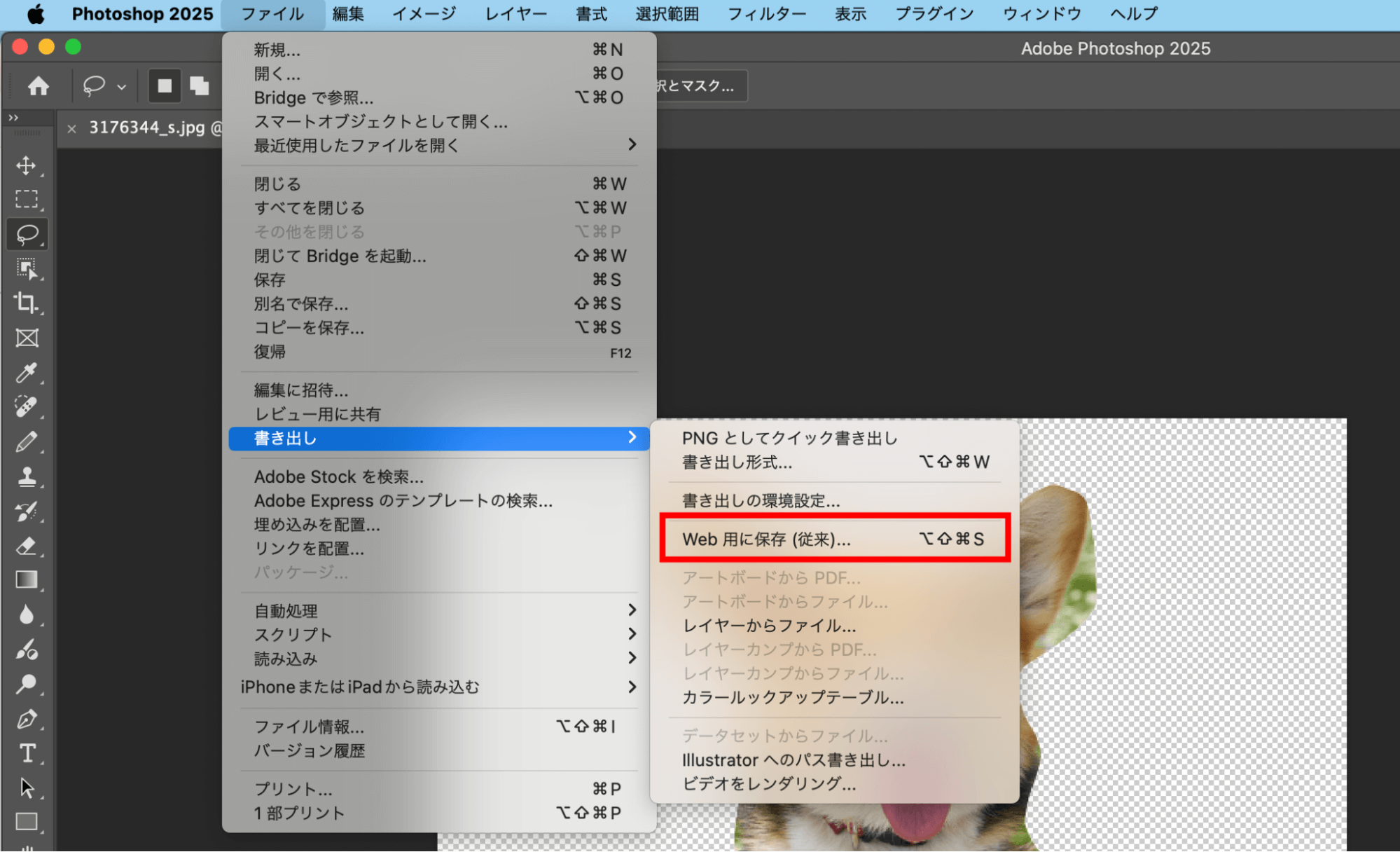Open the ヘルプ menu
The image size is (1400, 852).
1135,14
